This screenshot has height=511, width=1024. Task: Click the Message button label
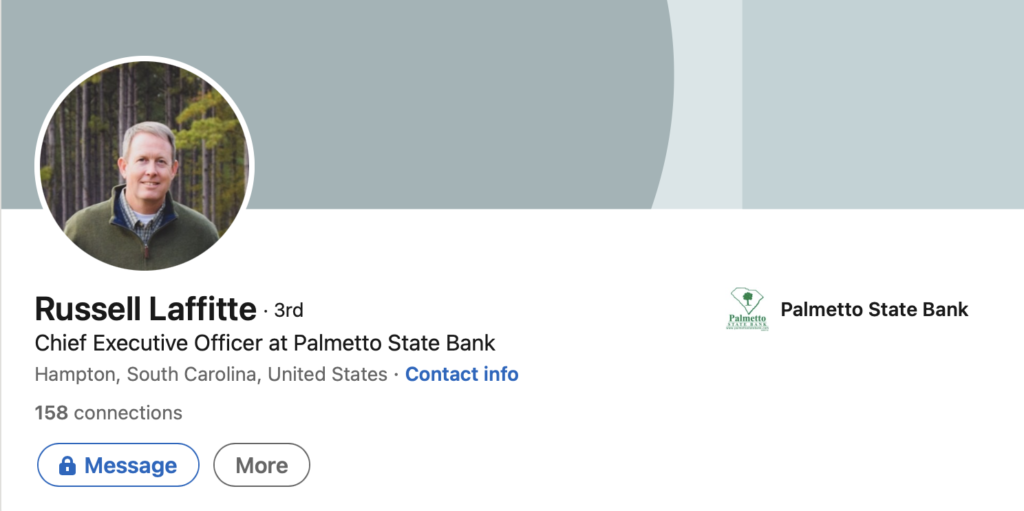[x=130, y=466]
